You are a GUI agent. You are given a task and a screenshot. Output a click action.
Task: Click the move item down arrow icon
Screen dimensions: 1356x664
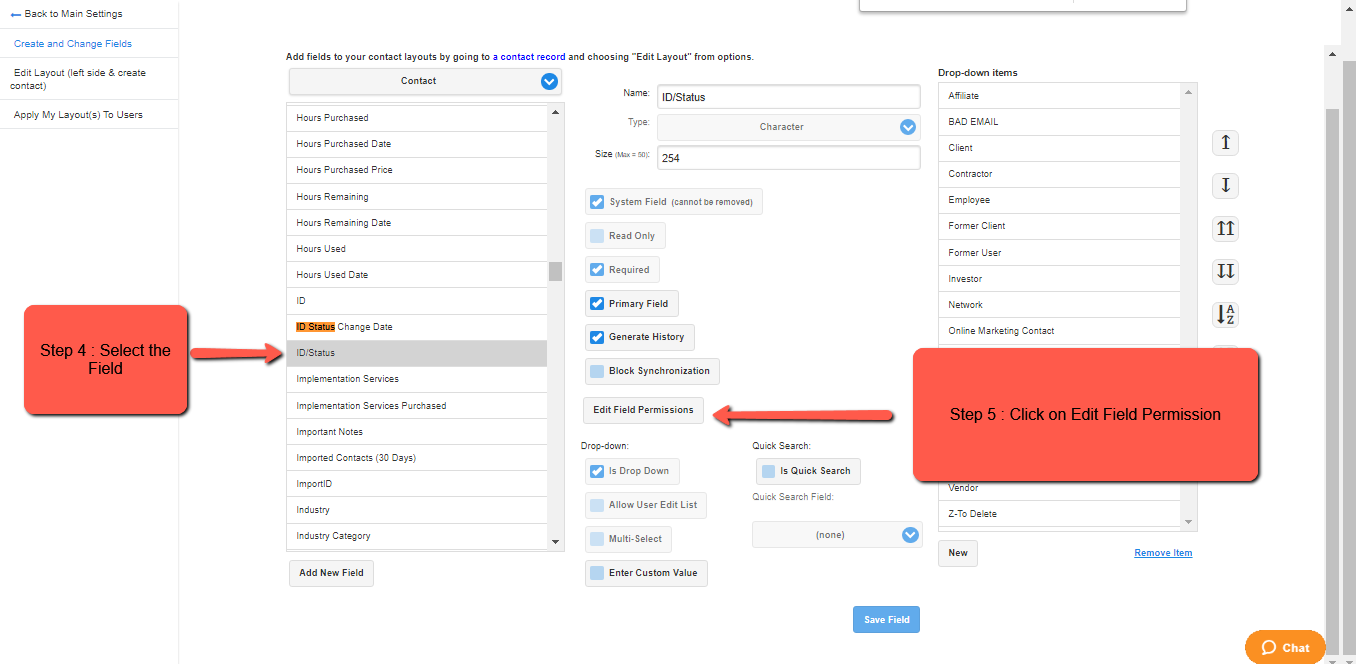pos(1225,186)
